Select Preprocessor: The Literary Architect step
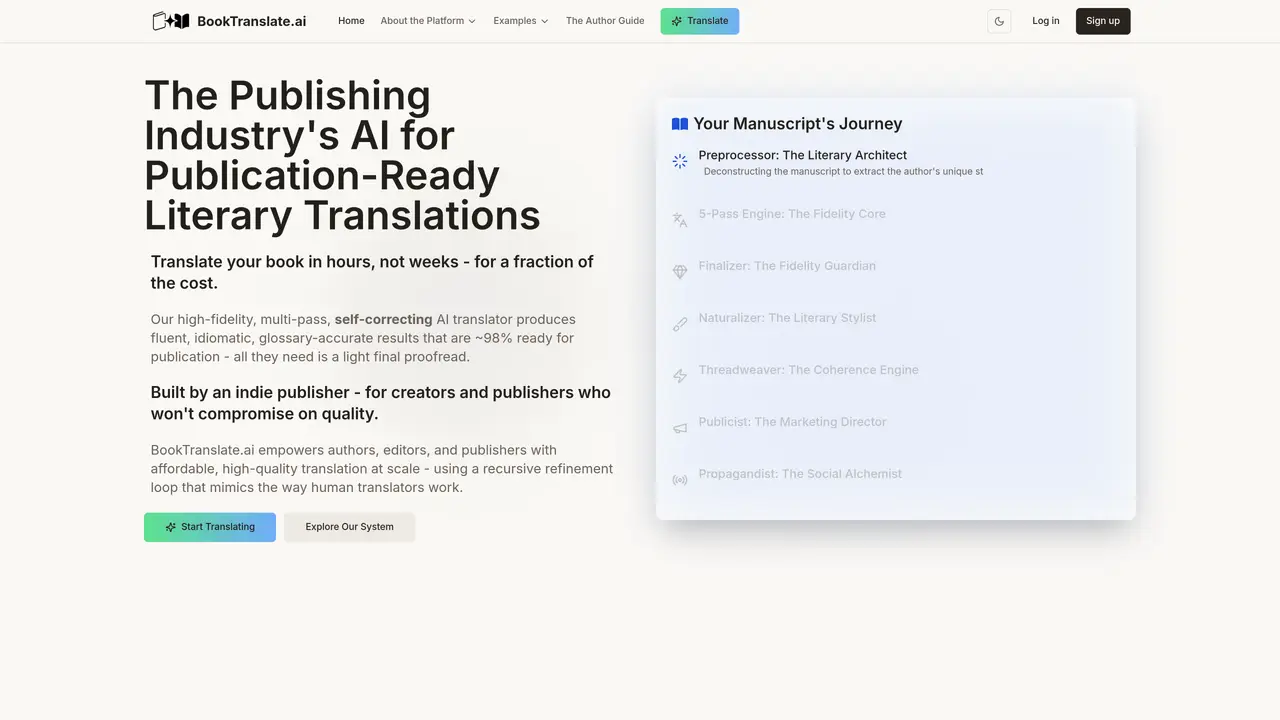The image size is (1280, 720). point(803,155)
